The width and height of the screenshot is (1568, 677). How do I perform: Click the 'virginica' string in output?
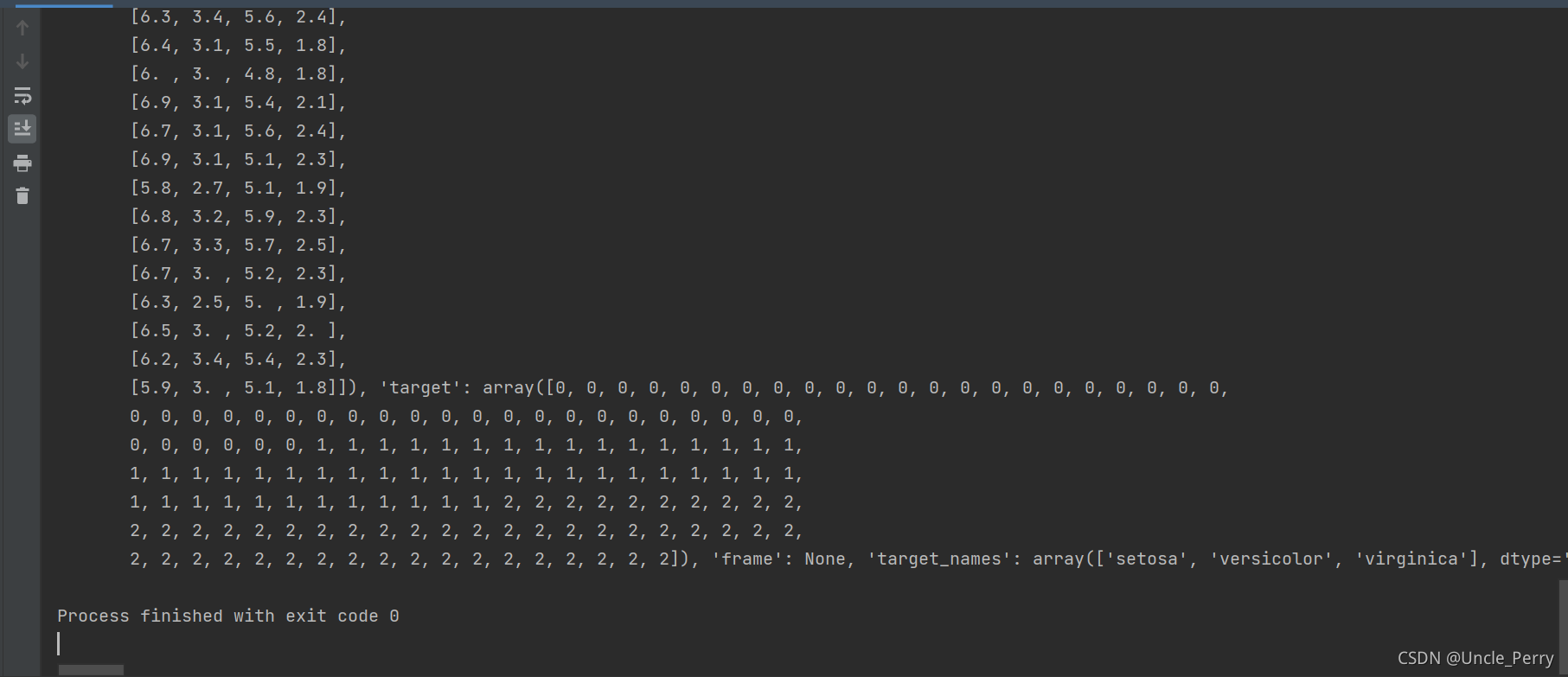point(1411,559)
